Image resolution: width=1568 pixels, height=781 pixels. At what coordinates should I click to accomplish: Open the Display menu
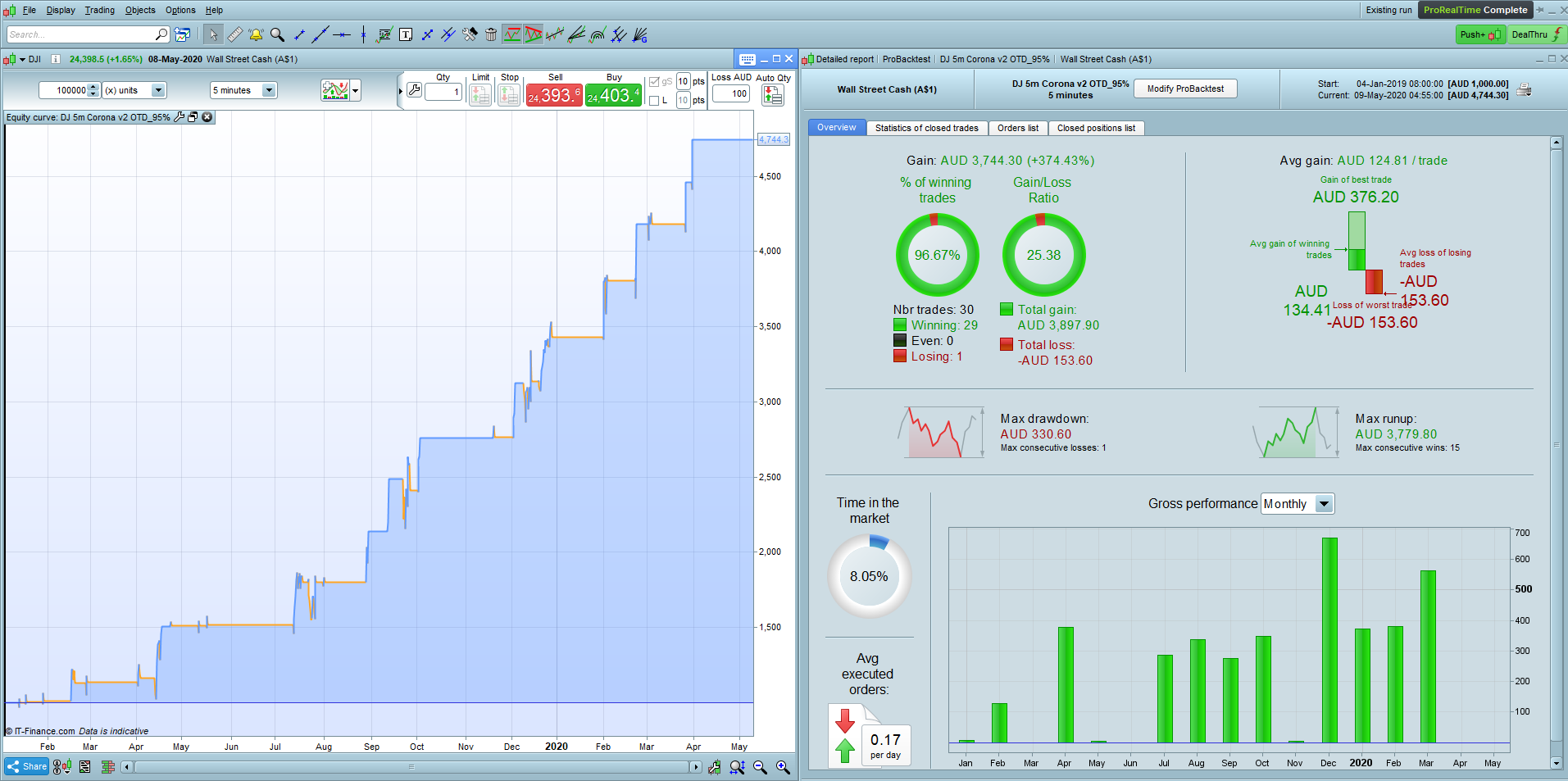(61, 10)
